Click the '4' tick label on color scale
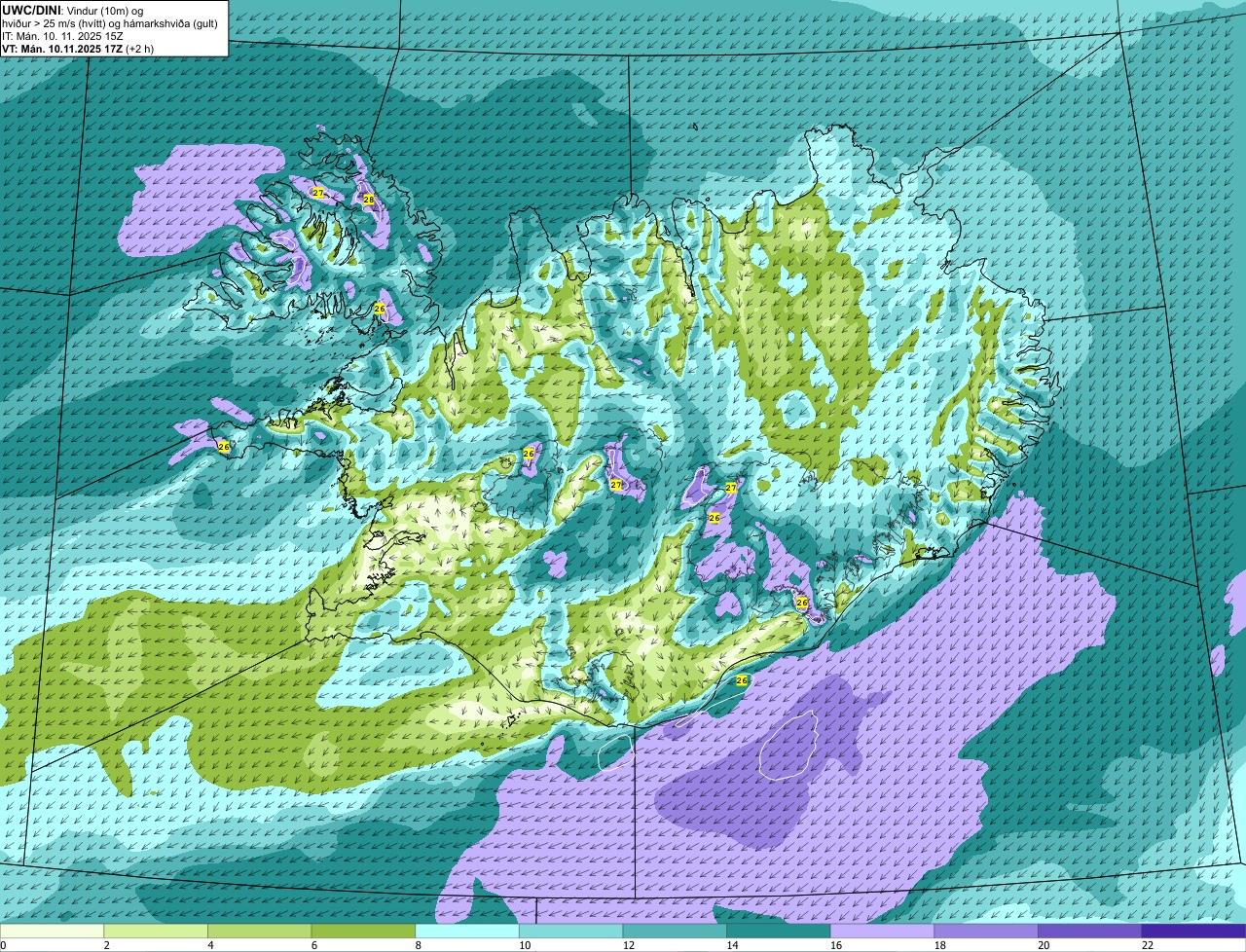 (211, 945)
